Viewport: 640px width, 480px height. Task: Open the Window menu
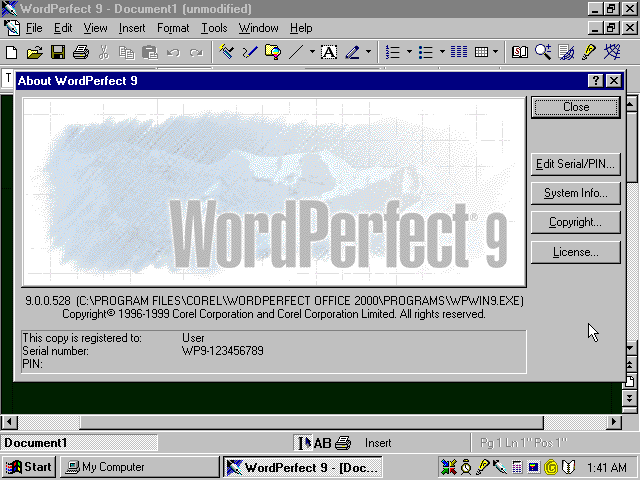pos(258,28)
